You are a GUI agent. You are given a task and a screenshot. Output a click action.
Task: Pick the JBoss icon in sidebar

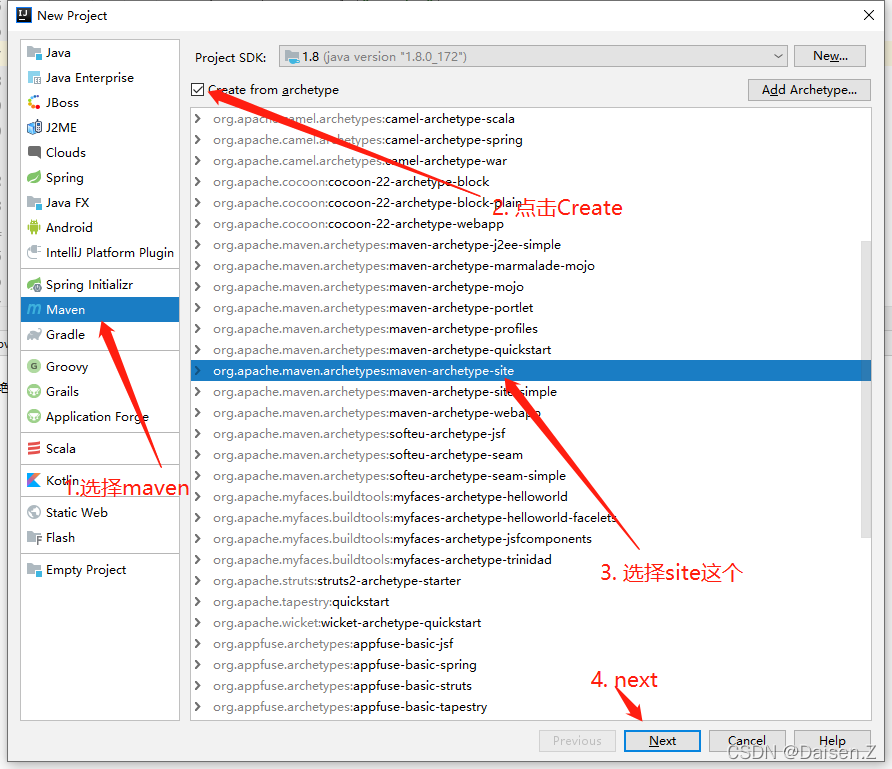coord(34,103)
